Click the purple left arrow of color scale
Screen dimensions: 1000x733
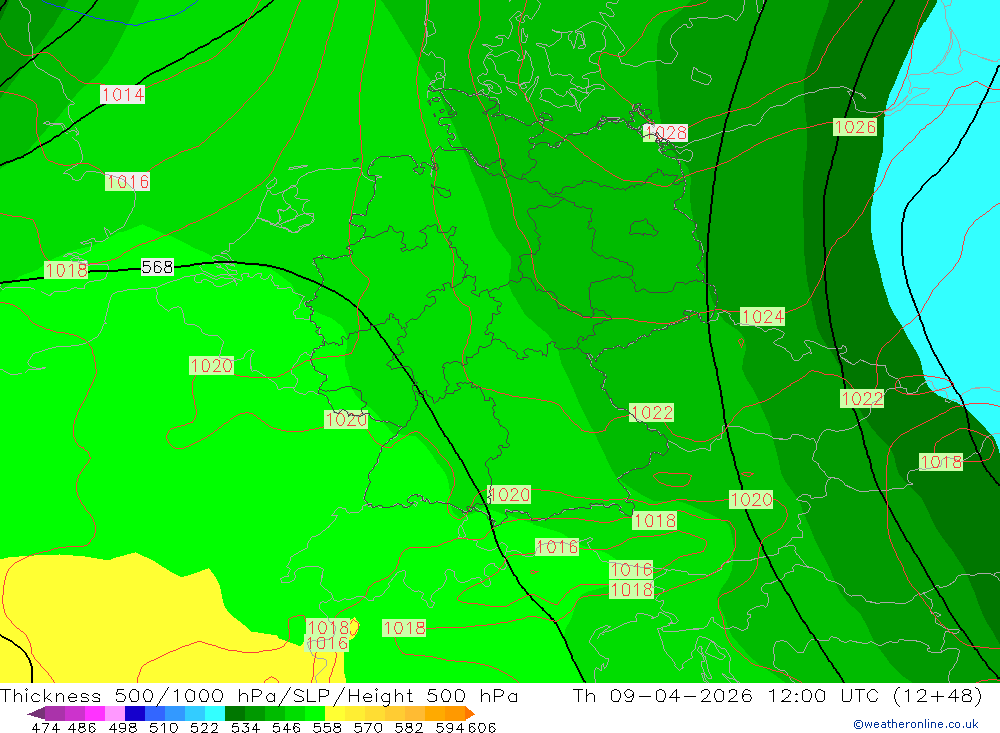tap(36, 713)
